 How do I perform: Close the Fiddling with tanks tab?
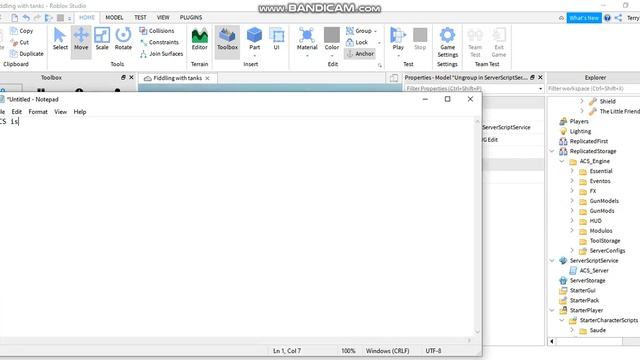pyautogui.click(x=207, y=78)
